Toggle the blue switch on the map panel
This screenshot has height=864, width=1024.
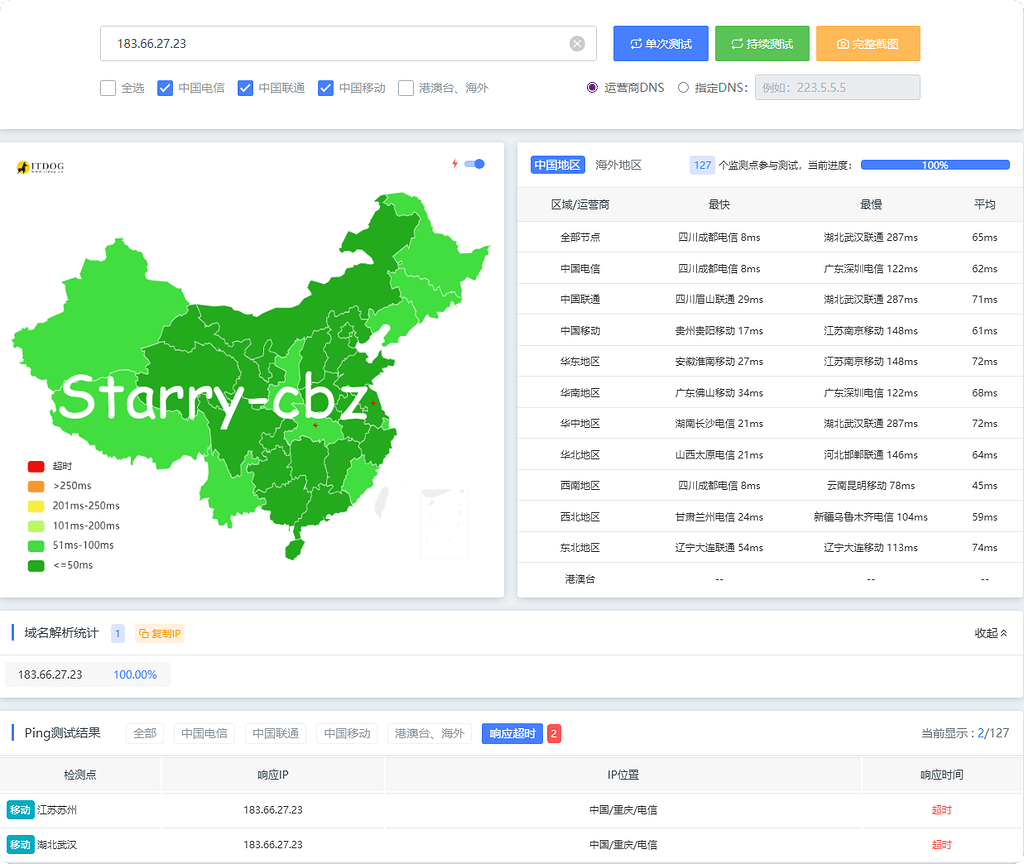pyautogui.click(x=476, y=164)
